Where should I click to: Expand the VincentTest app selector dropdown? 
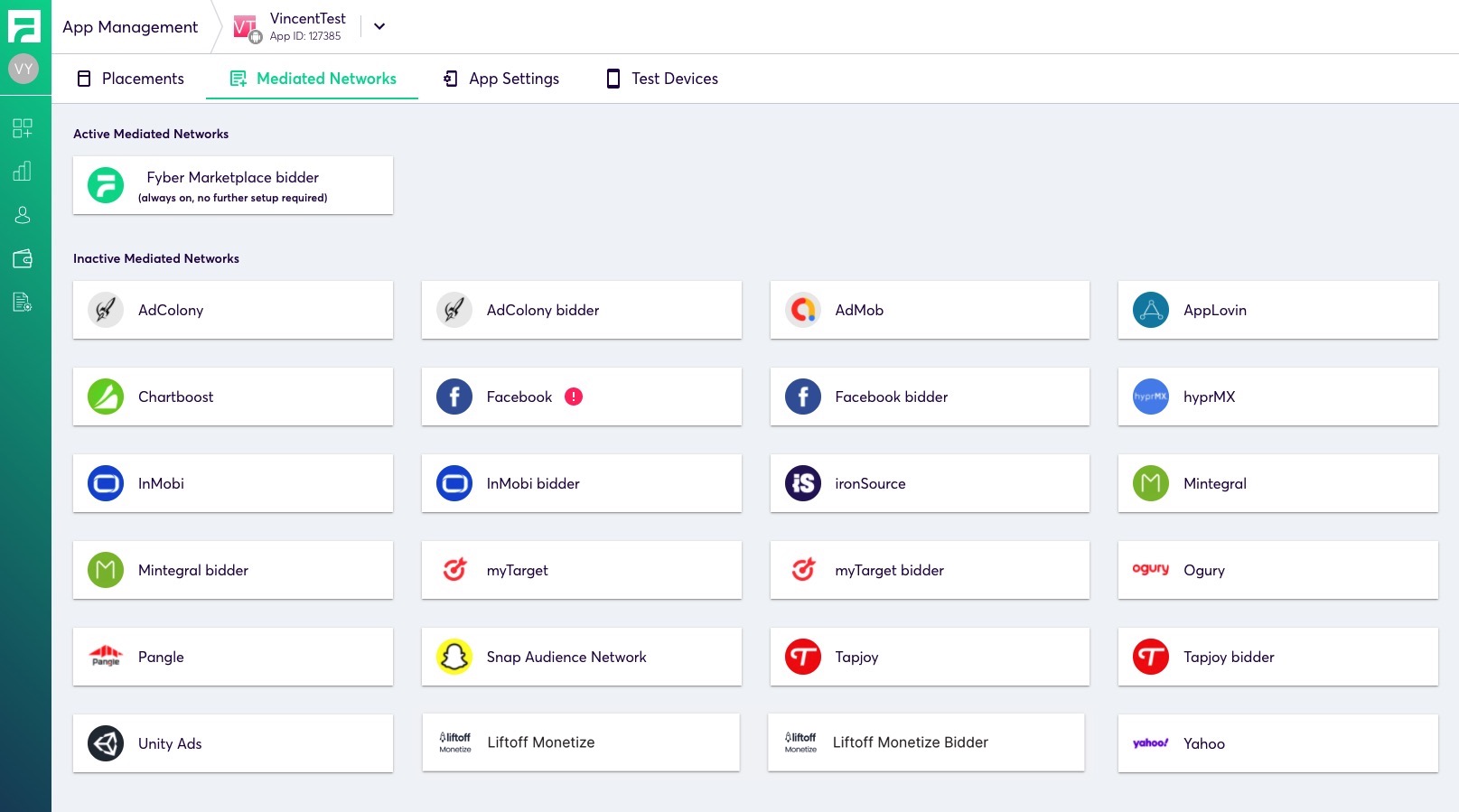[x=379, y=26]
